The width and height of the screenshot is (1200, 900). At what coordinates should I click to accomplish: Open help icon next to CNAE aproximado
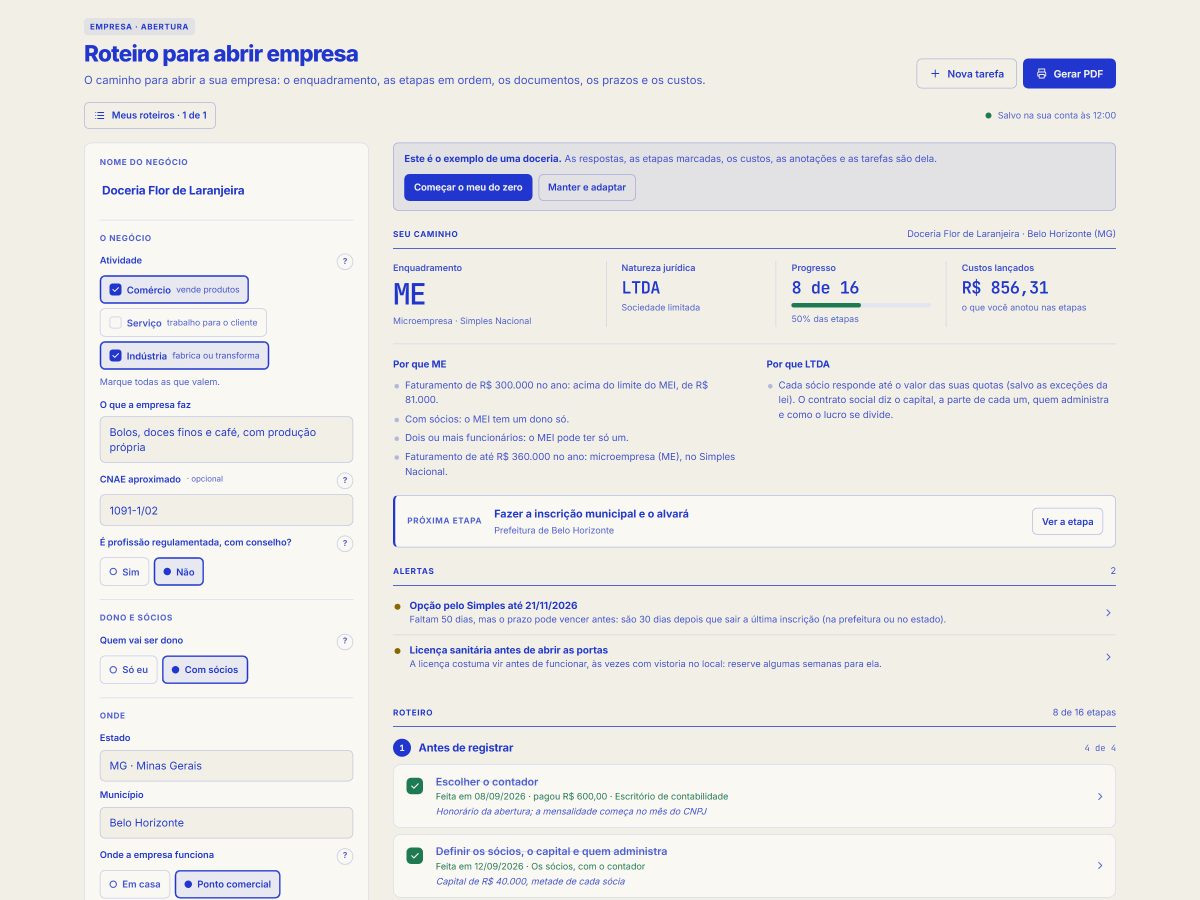pyautogui.click(x=345, y=480)
